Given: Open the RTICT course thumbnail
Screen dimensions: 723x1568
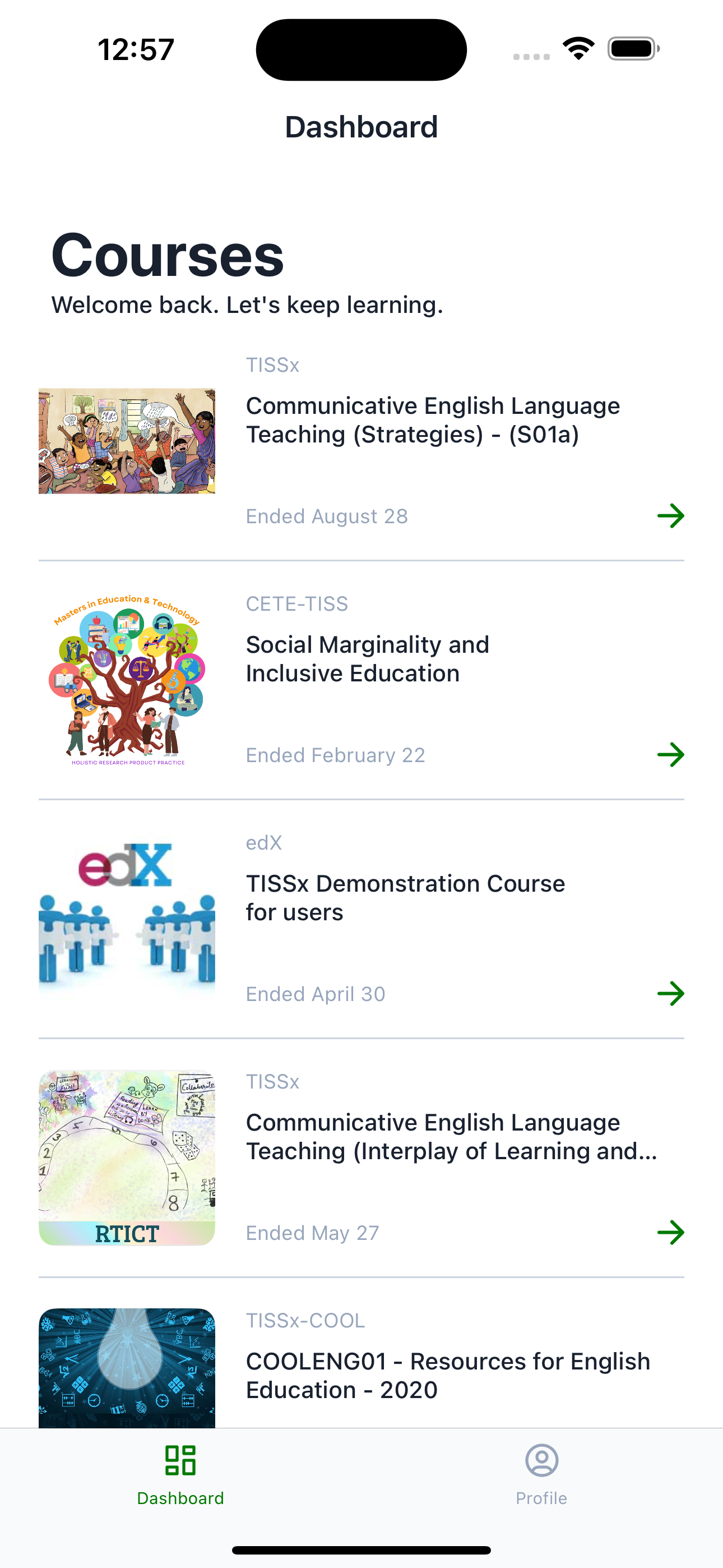Looking at the screenshot, I should pyautogui.click(x=127, y=1157).
